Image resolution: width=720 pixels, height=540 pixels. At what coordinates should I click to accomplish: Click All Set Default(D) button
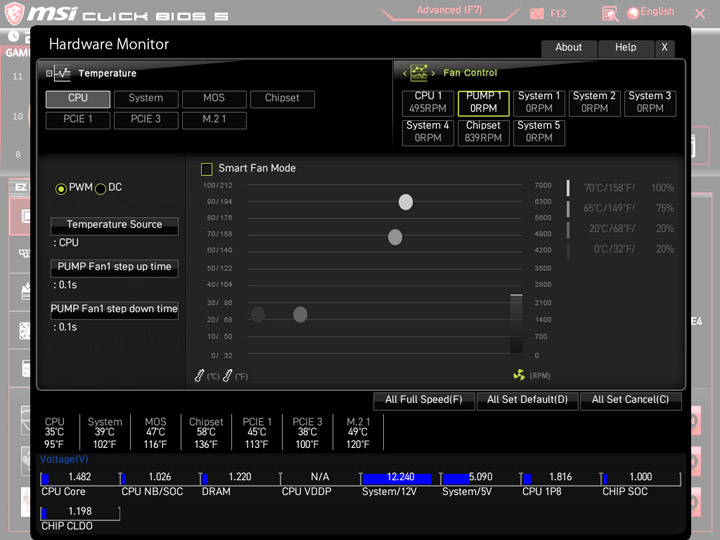pos(527,400)
